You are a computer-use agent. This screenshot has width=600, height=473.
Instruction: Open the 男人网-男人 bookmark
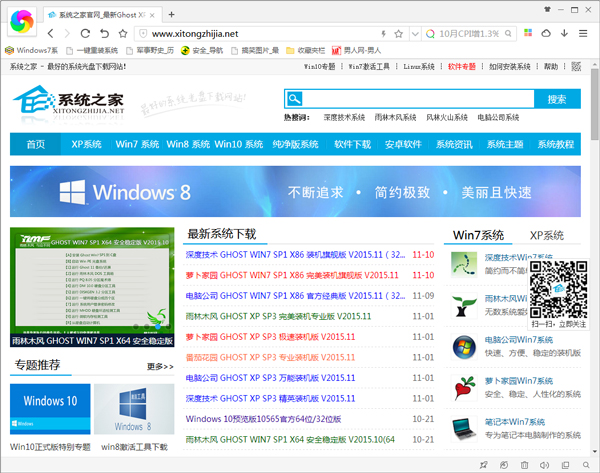coord(356,51)
